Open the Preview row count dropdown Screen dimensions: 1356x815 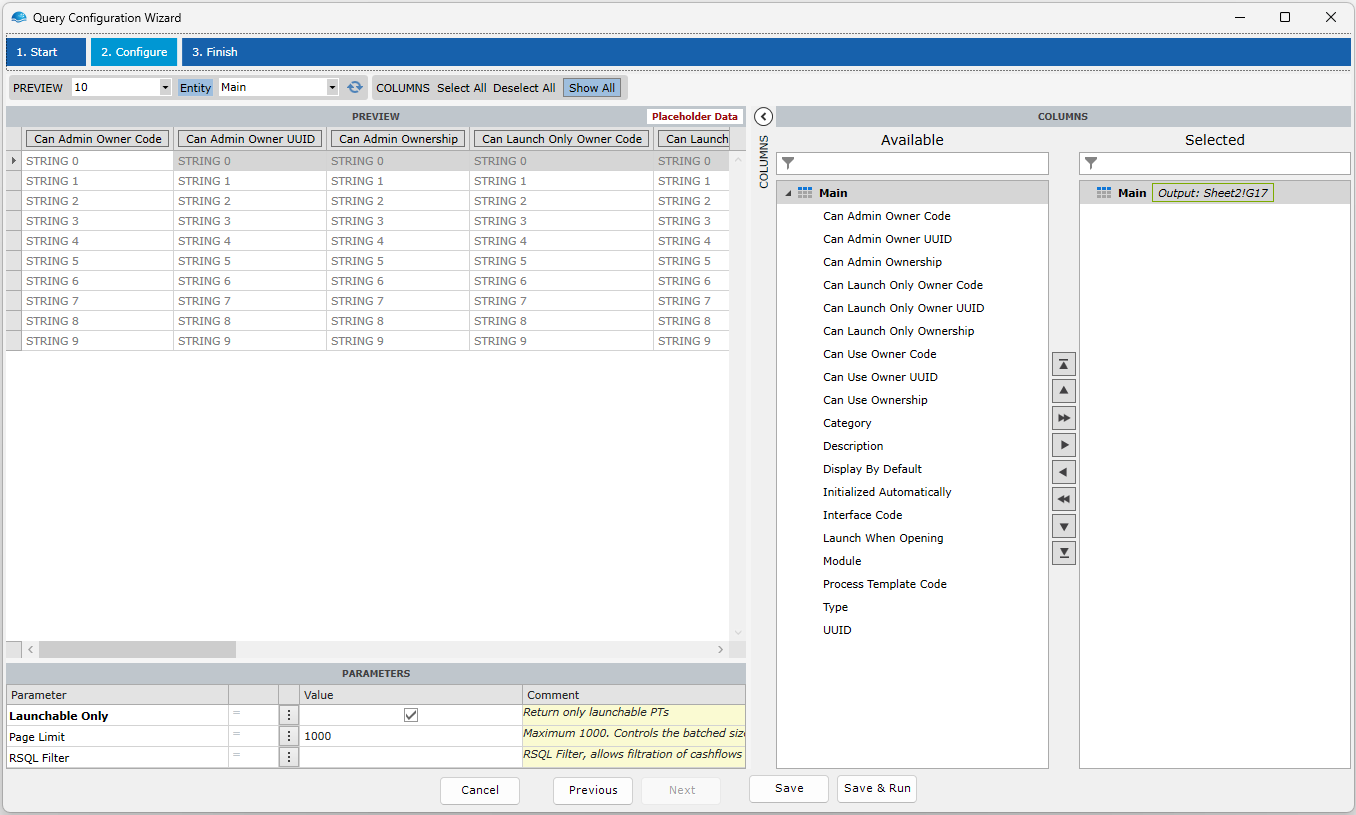(165, 88)
